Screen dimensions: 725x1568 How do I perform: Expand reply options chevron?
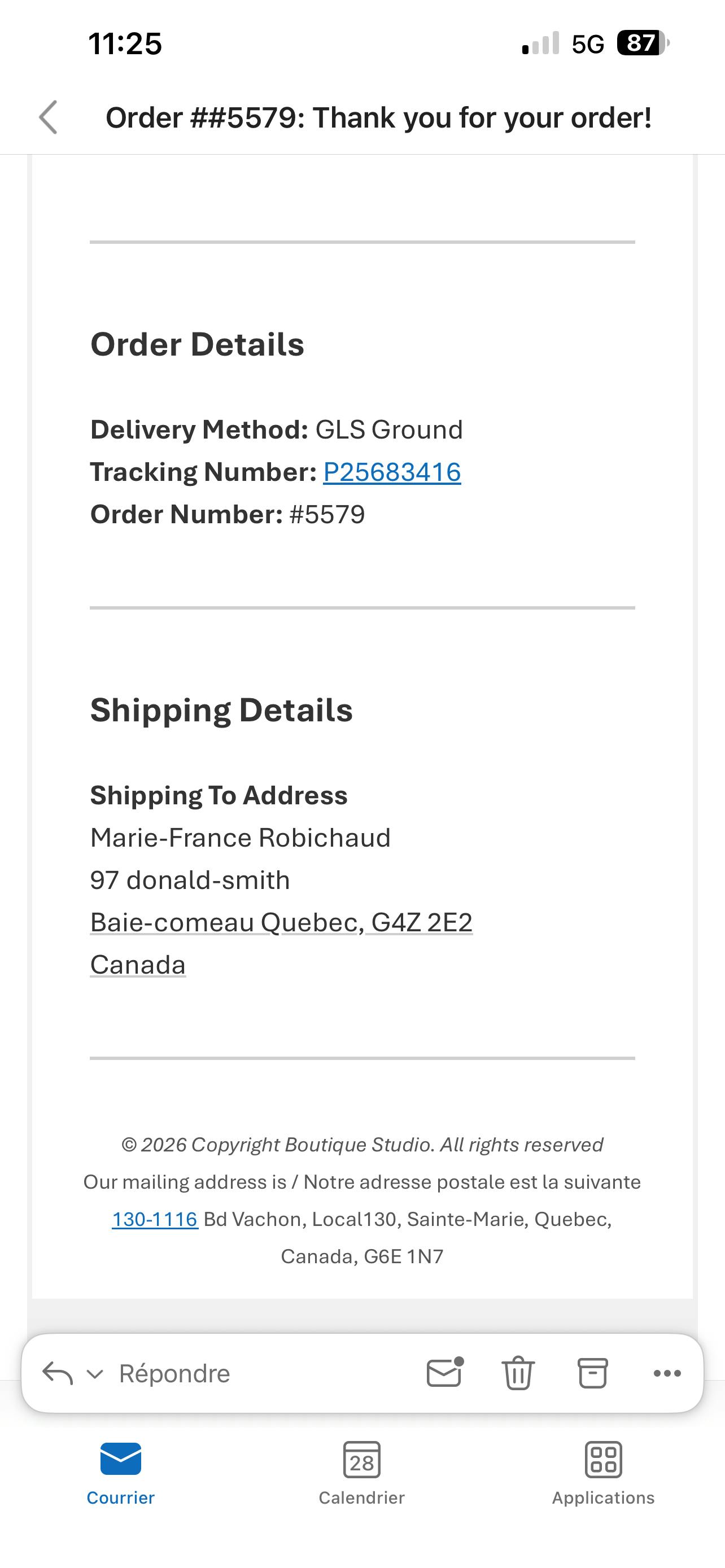point(95,1374)
